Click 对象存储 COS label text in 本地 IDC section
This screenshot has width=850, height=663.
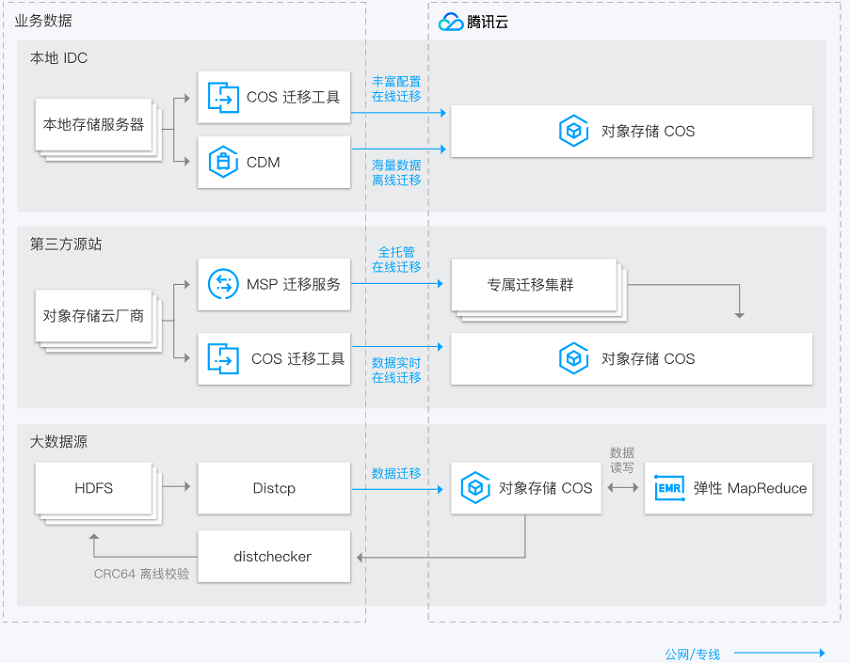(648, 131)
